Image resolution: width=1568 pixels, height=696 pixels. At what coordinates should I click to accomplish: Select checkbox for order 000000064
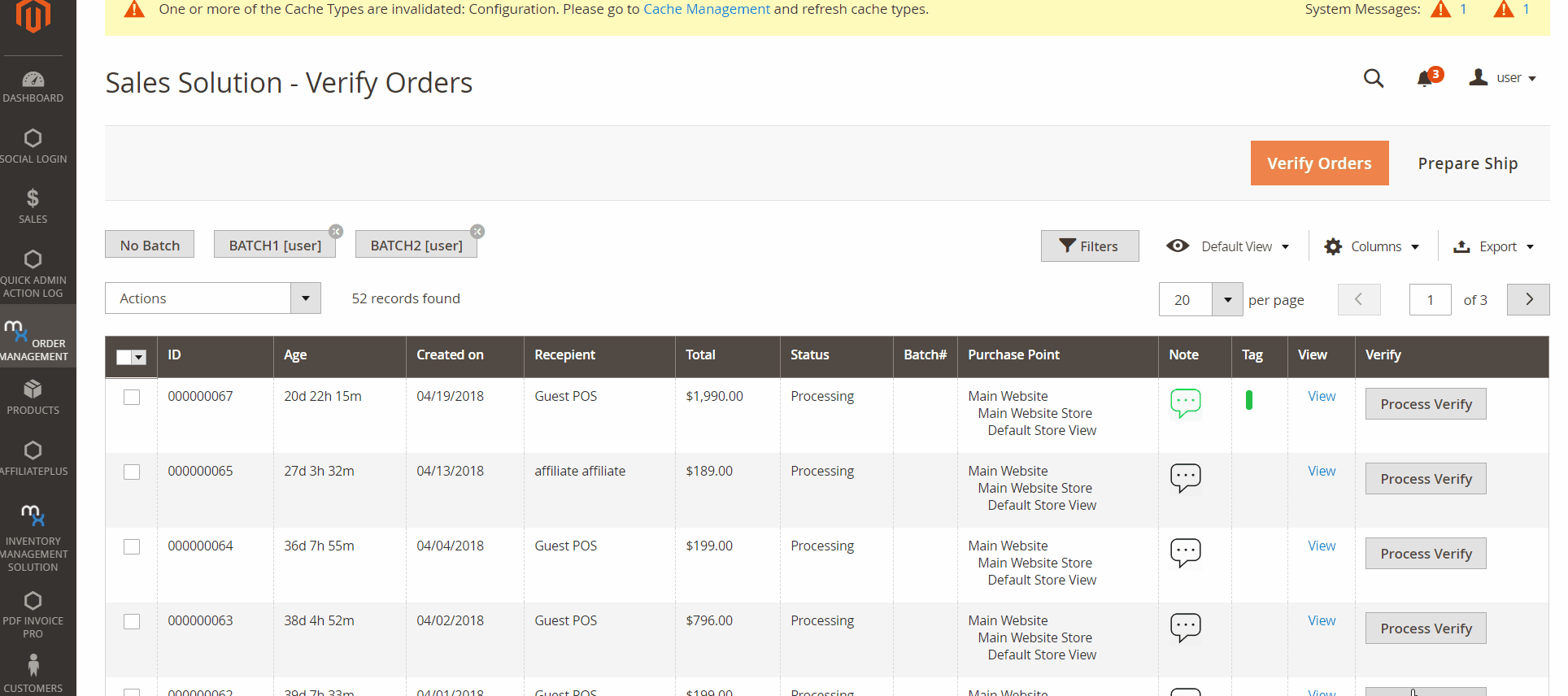click(x=132, y=546)
